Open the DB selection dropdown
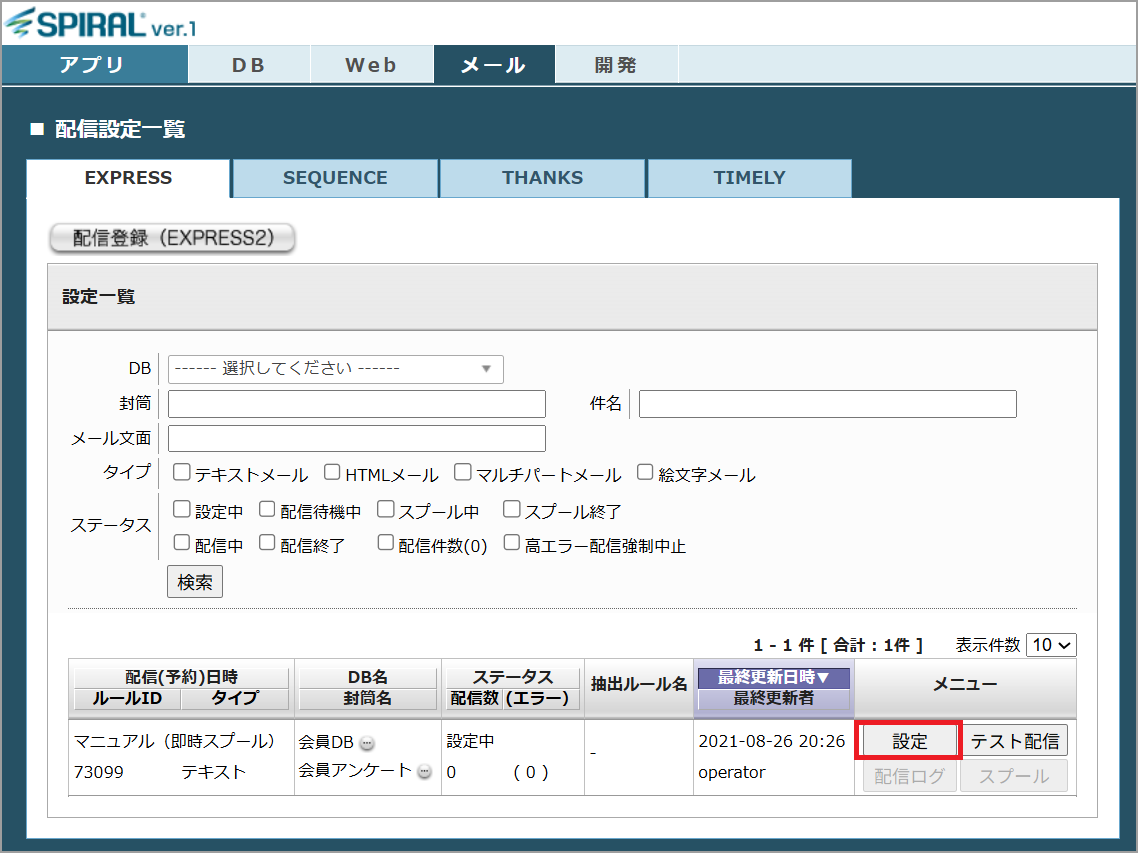The width and height of the screenshot is (1138, 853). (x=335, y=369)
